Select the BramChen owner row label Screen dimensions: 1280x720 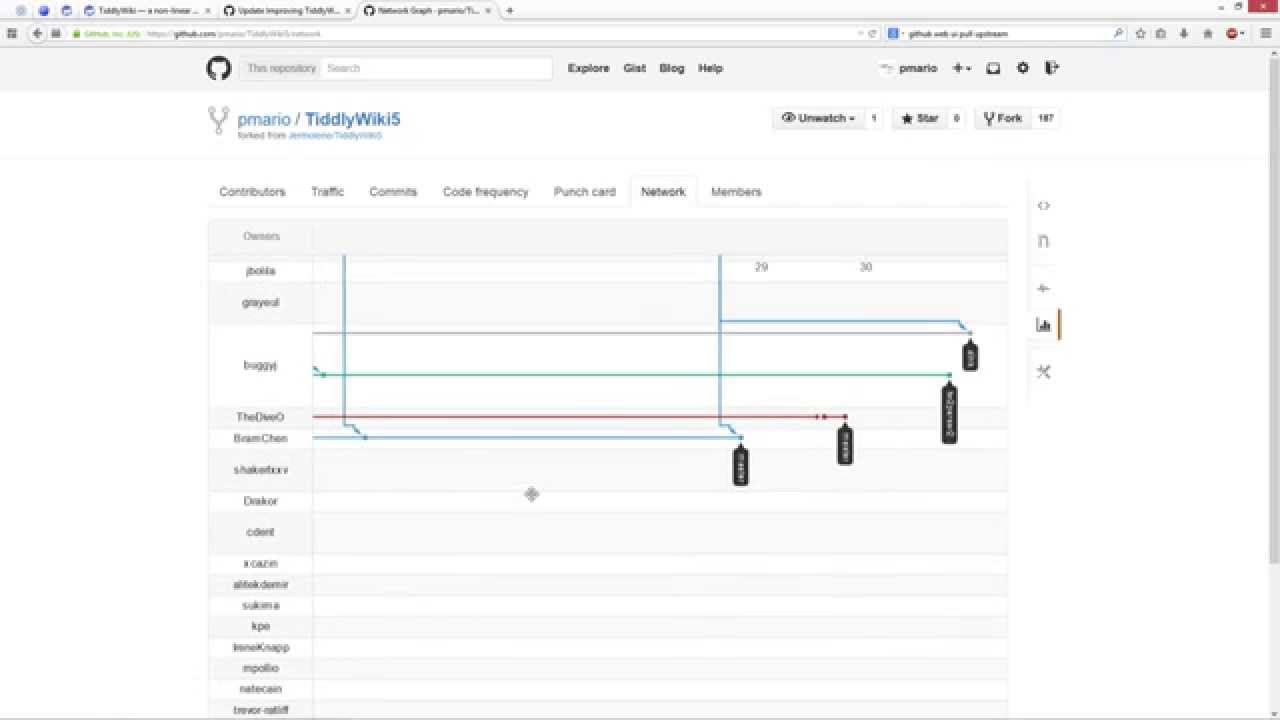point(260,438)
